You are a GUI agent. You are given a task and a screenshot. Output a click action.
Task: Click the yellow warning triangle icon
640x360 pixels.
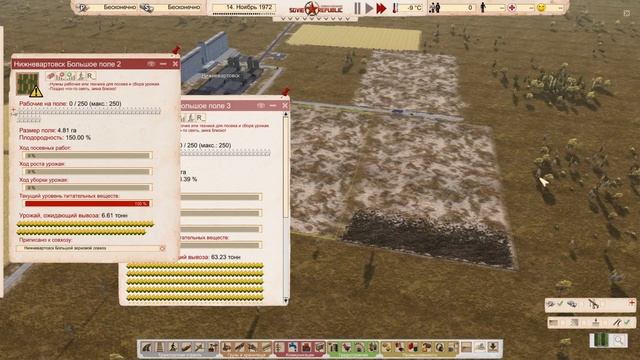coord(36,91)
